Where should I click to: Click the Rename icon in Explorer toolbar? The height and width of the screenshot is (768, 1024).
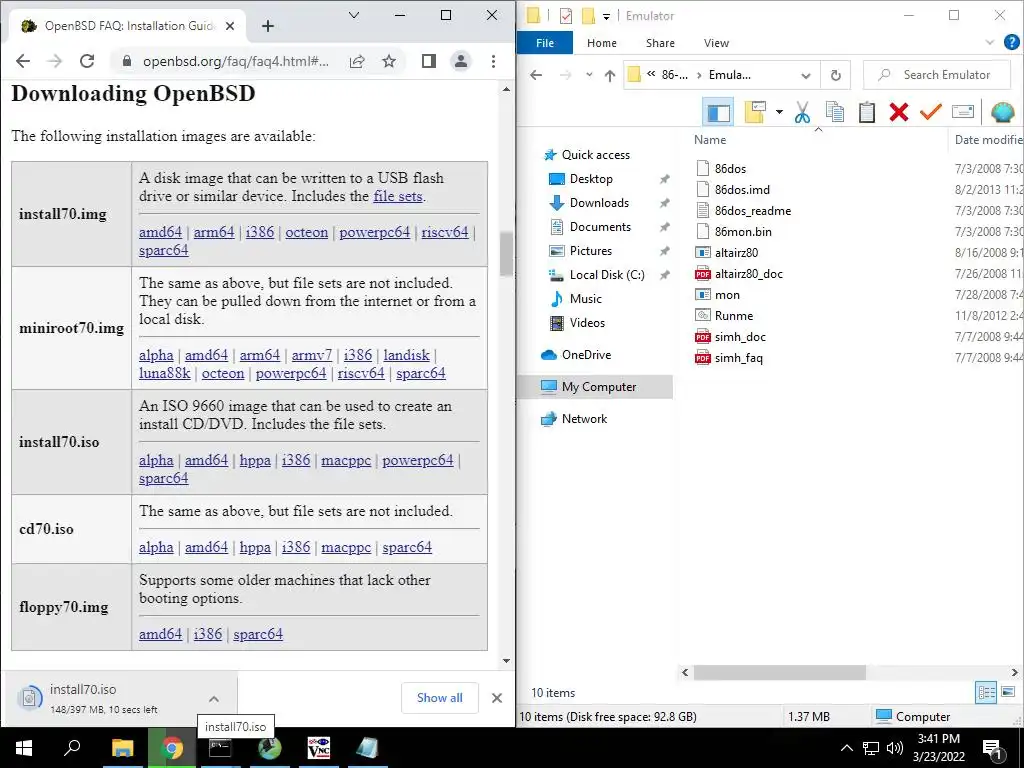[x=963, y=112]
